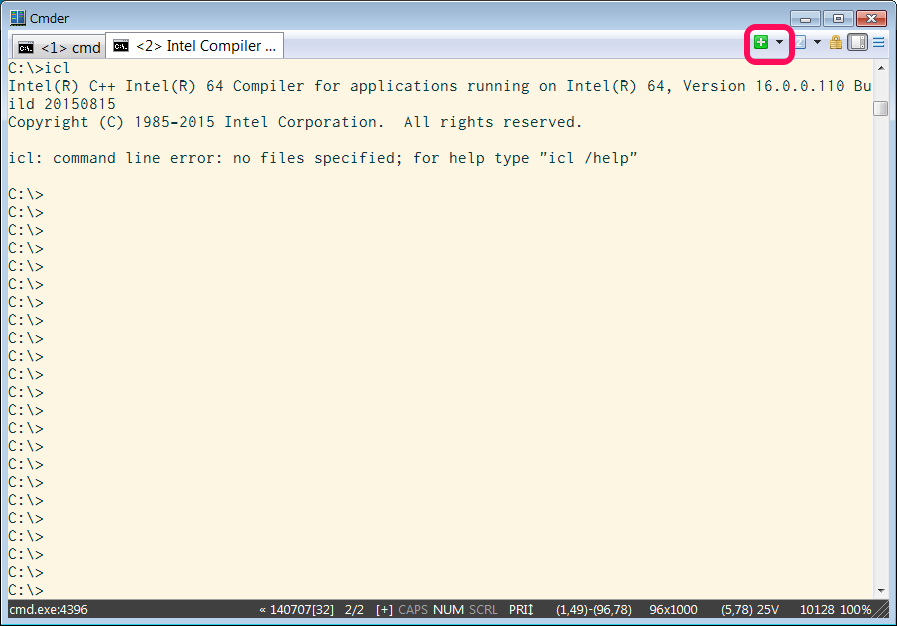Viewport: 897px width, 626px height.
Task: Minimize the Cmder window
Action: (x=805, y=19)
